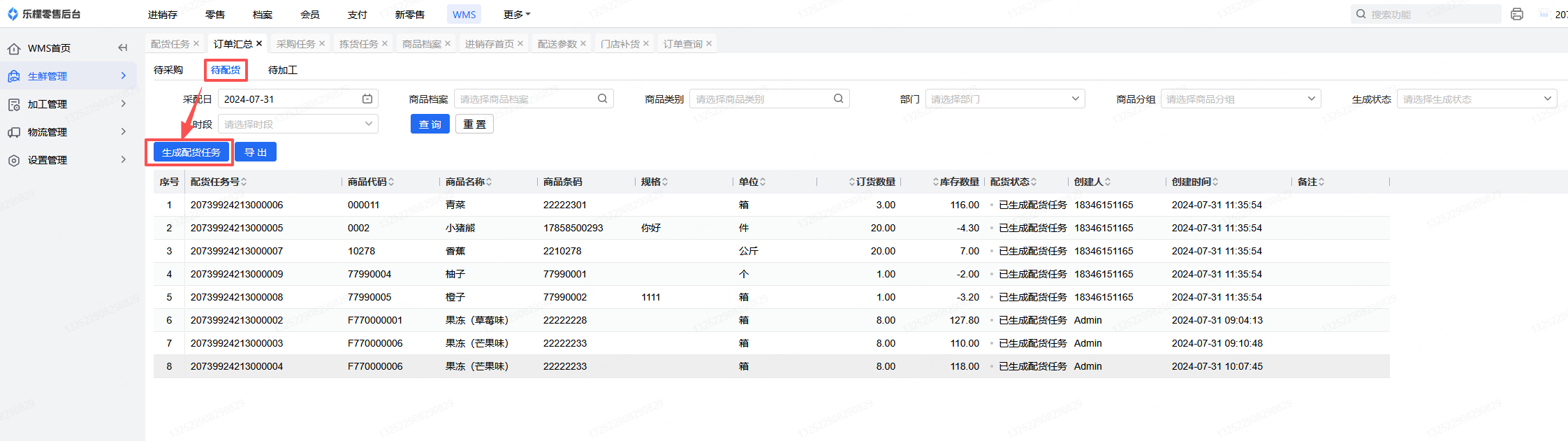This screenshot has width=1568, height=441.
Task: Expand 加工管理 sidebar menu
Action: tap(68, 103)
